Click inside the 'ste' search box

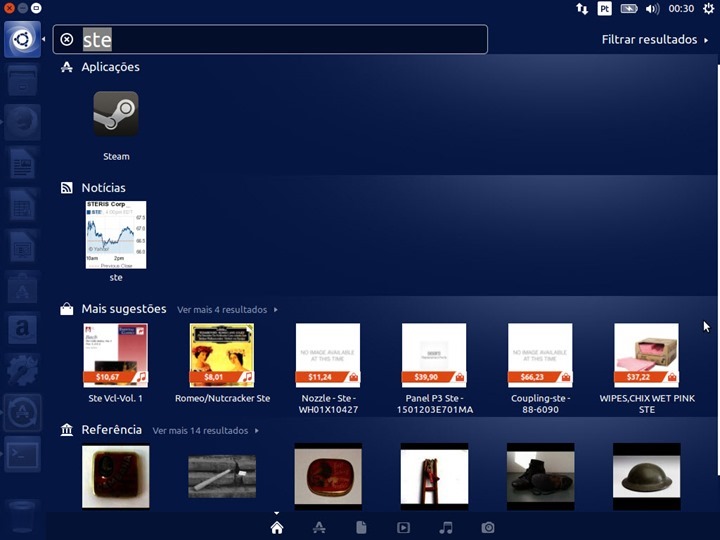pyautogui.click(x=270, y=39)
